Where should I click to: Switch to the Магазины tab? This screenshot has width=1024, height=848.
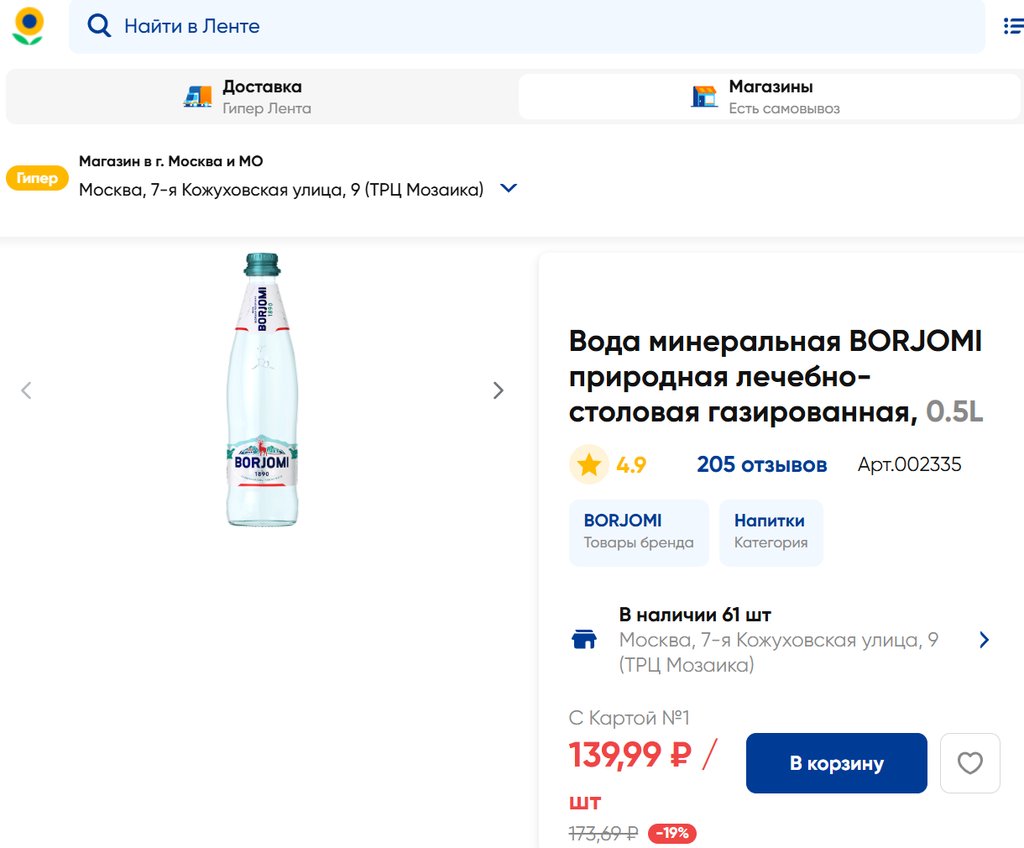(x=768, y=96)
